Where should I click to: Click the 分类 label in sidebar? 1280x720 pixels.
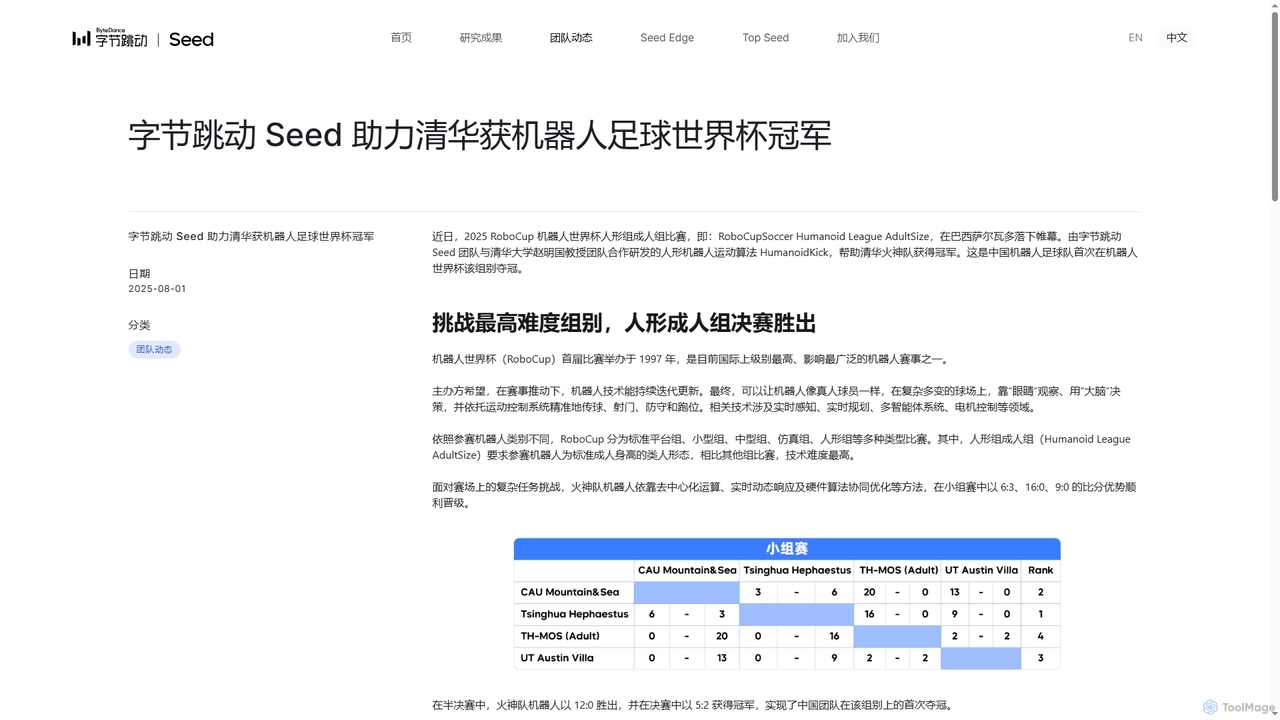(x=139, y=325)
